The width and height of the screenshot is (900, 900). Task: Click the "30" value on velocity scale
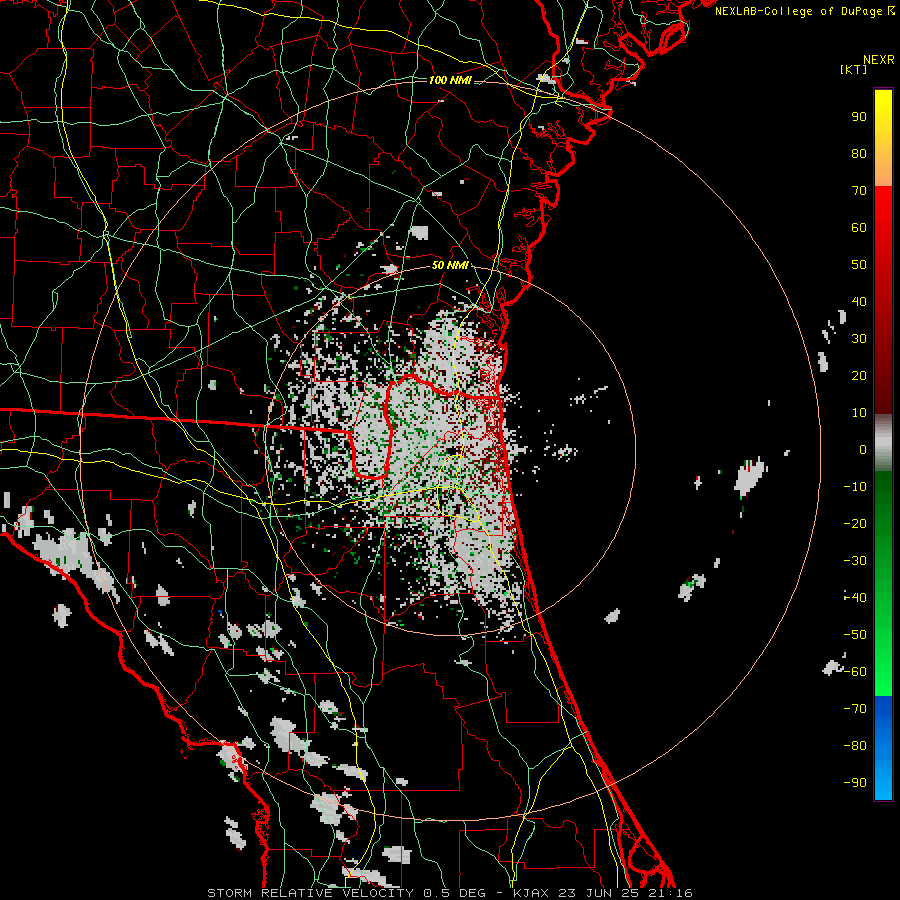pos(859,339)
